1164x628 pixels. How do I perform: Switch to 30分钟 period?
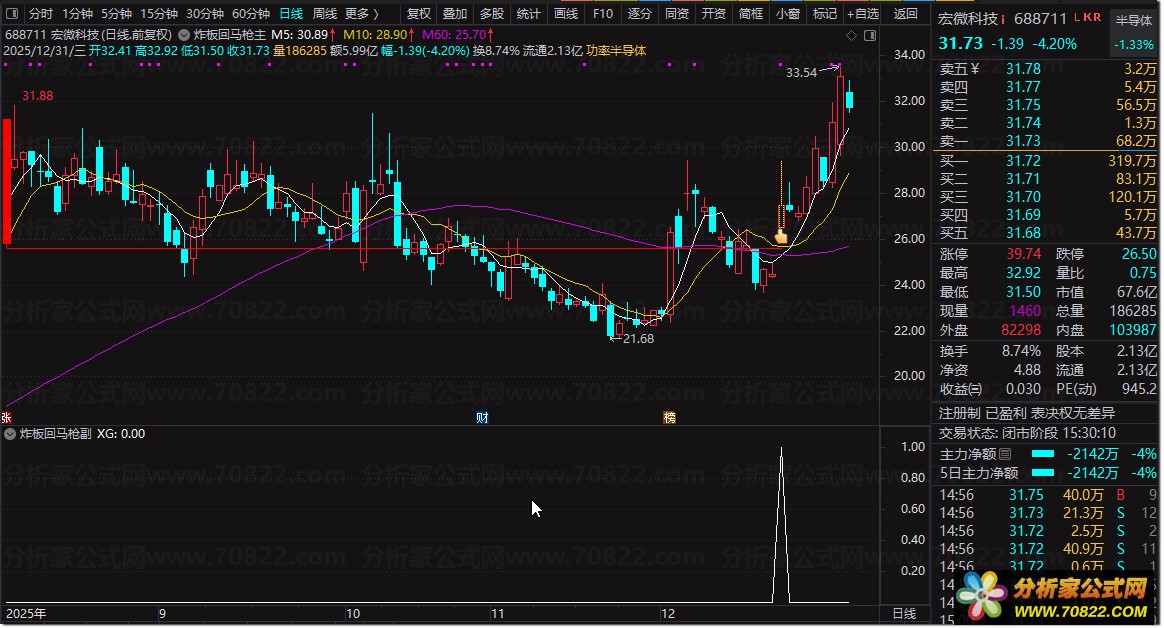(205, 13)
